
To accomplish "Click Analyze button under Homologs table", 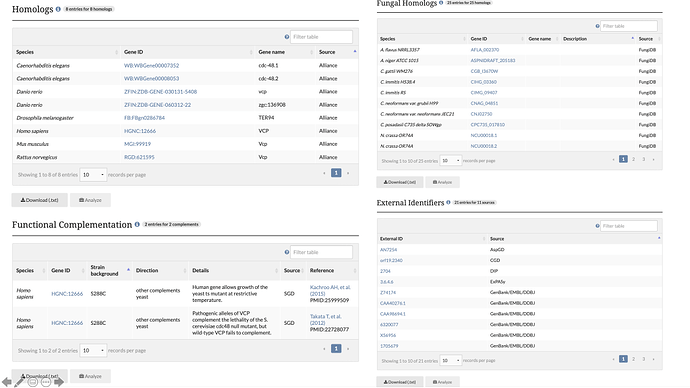I will point(90,200).
